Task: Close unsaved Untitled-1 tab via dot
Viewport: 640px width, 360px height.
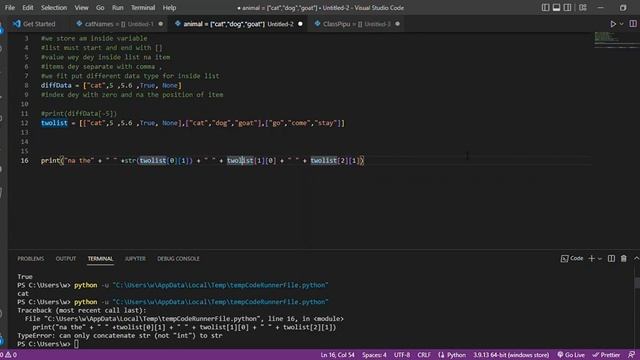Action: click(x=160, y=24)
